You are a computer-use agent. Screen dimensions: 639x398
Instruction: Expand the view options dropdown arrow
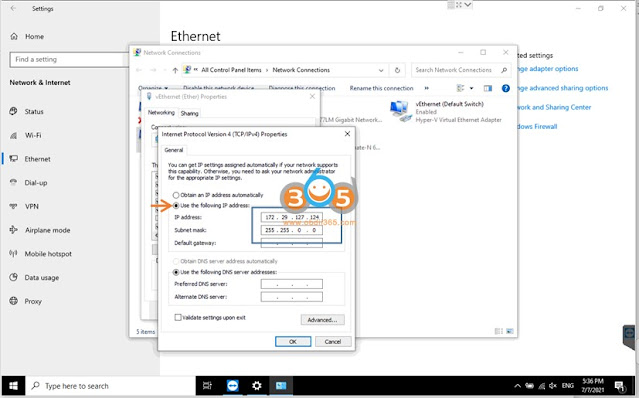click(x=472, y=88)
